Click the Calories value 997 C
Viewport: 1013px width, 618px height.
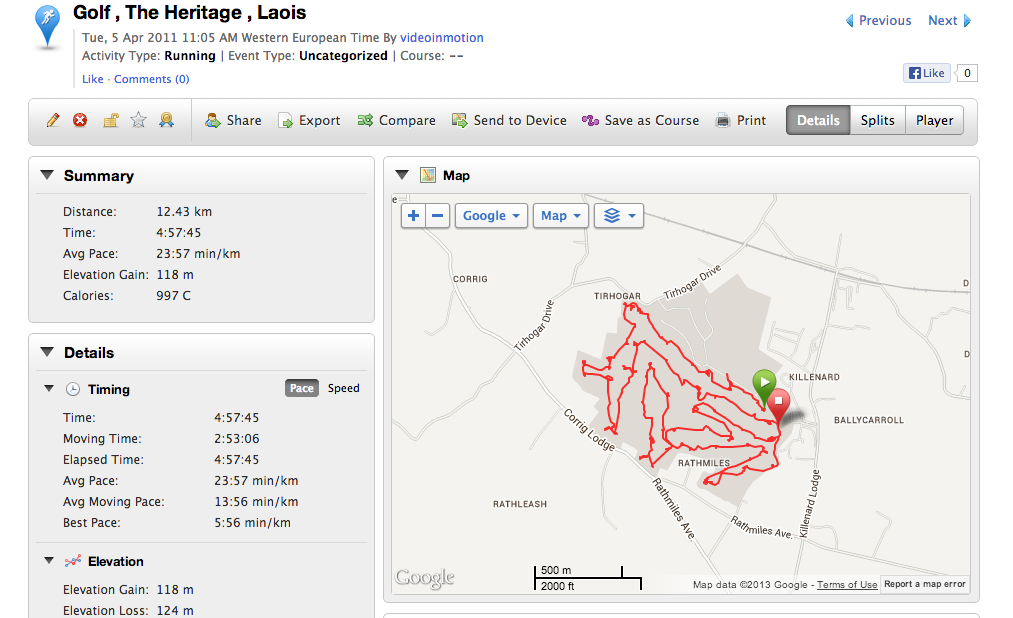click(173, 296)
